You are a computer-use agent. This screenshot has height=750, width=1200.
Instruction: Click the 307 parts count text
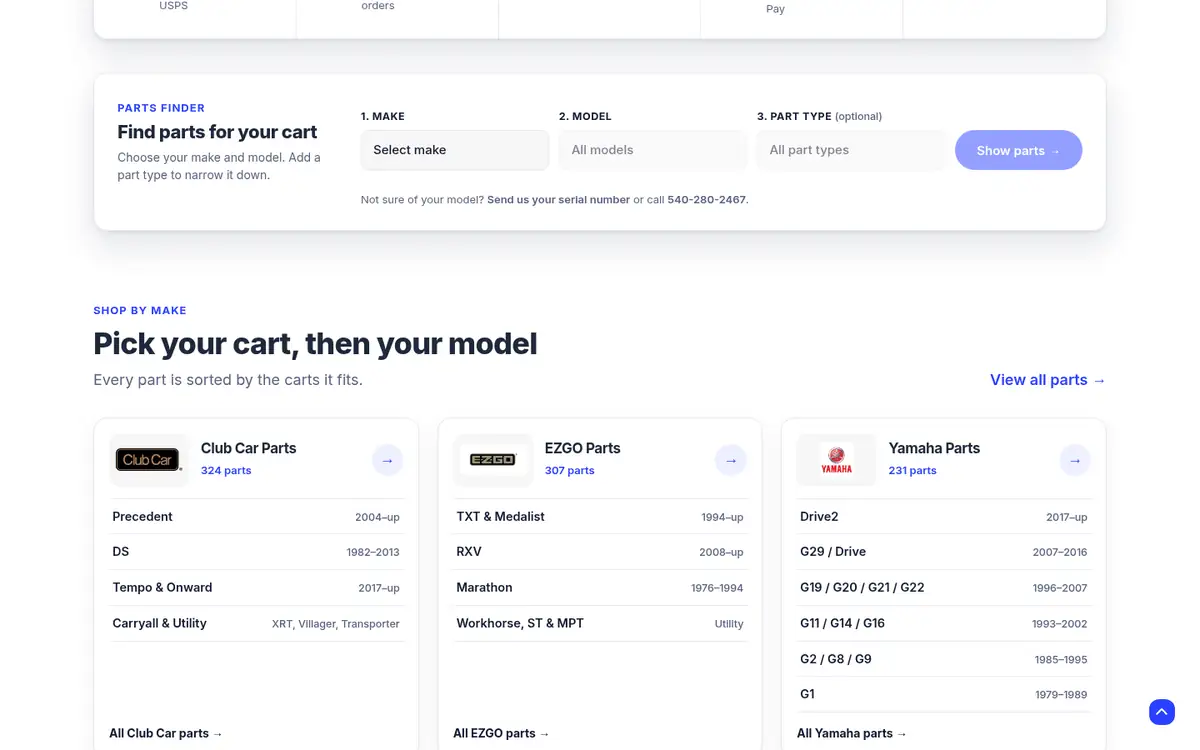pyautogui.click(x=570, y=470)
